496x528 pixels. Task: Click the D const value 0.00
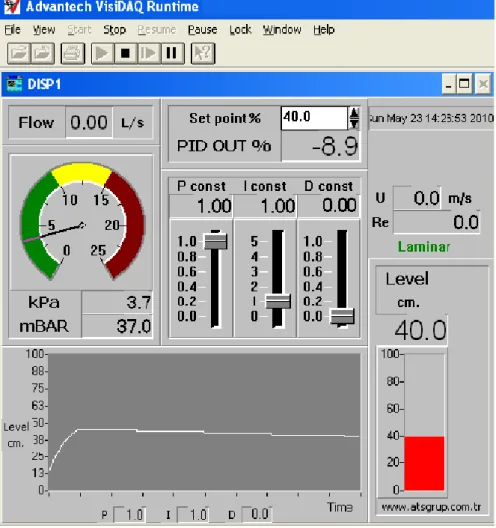click(329, 206)
